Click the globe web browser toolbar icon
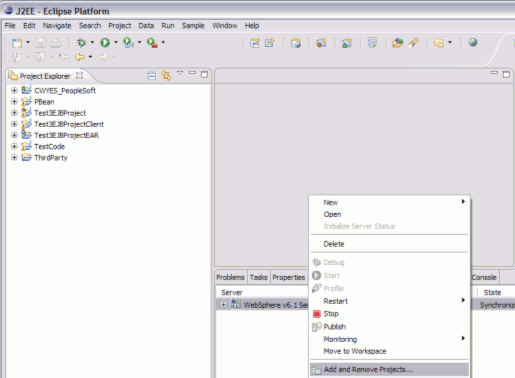Viewport: 515px width, 378px height. tap(473, 42)
